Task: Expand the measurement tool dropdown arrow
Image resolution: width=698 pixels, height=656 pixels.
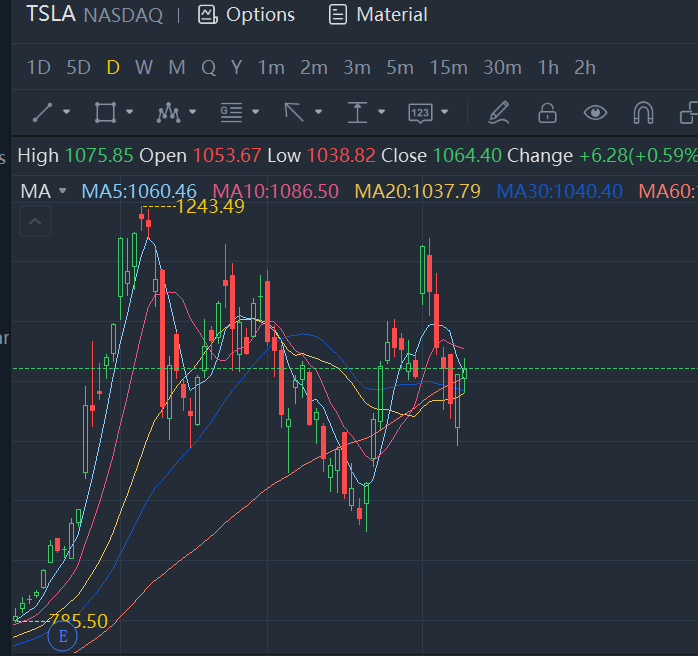Action: [381, 112]
